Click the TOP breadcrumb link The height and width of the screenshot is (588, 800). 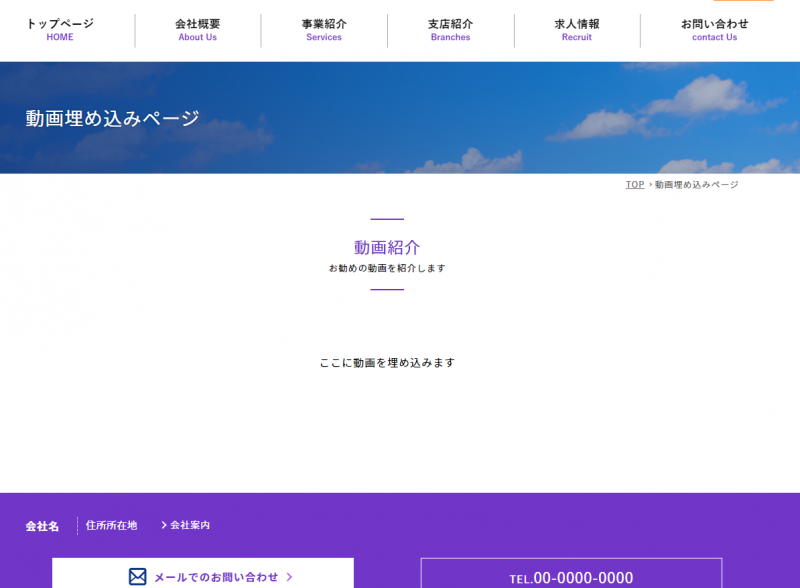(x=635, y=185)
